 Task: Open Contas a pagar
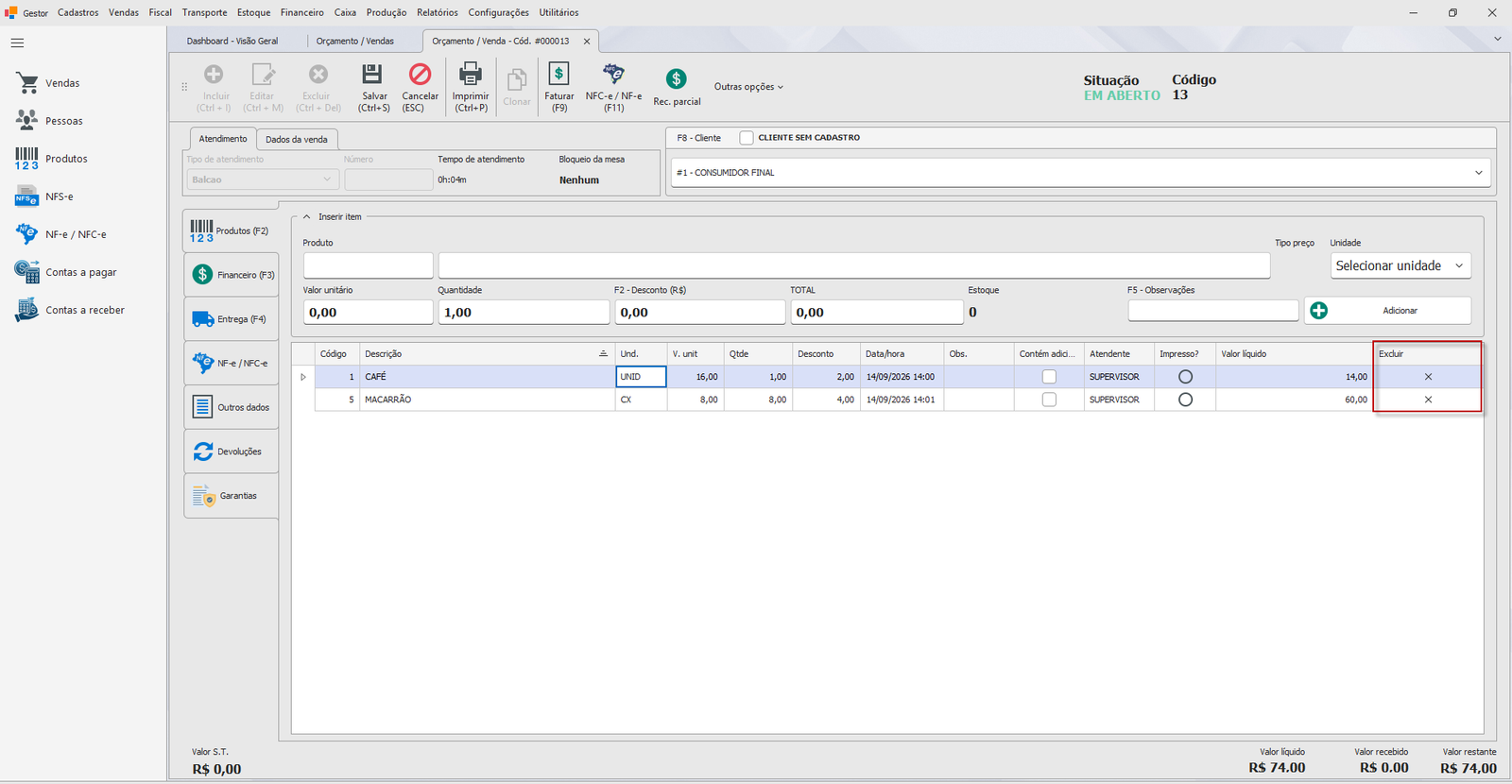click(x=65, y=272)
